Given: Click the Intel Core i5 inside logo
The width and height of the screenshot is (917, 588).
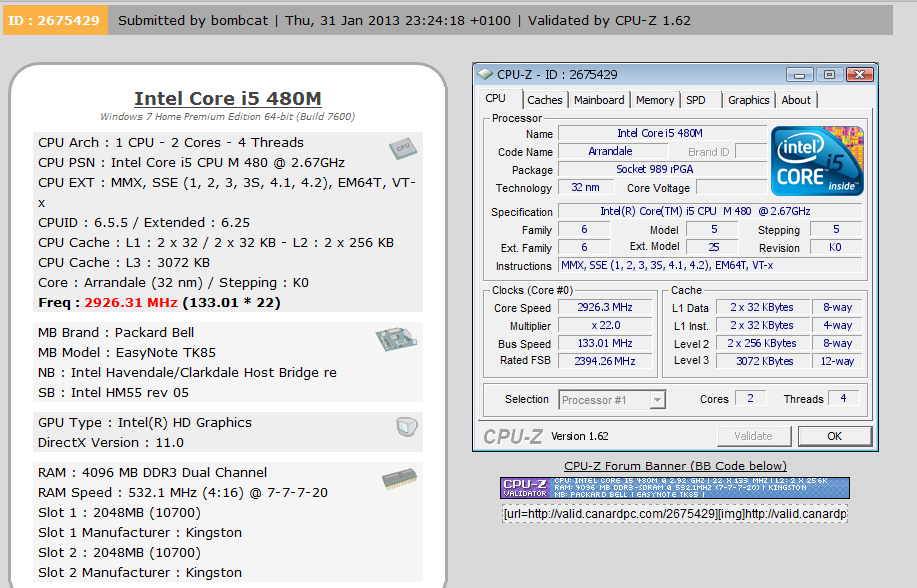Looking at the screenshot, I should (x=817, y=160).
